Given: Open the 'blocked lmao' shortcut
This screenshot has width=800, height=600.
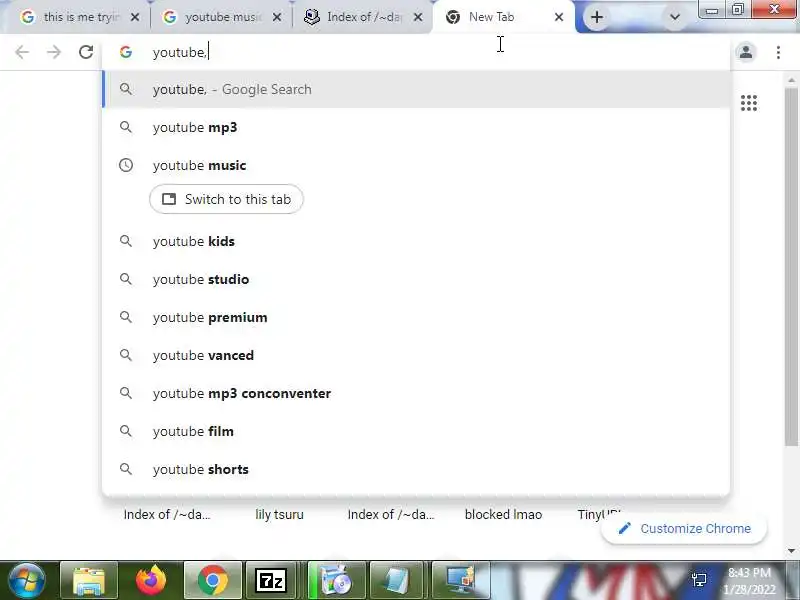Looking at the screenshot, I should [x=503, y=514].
